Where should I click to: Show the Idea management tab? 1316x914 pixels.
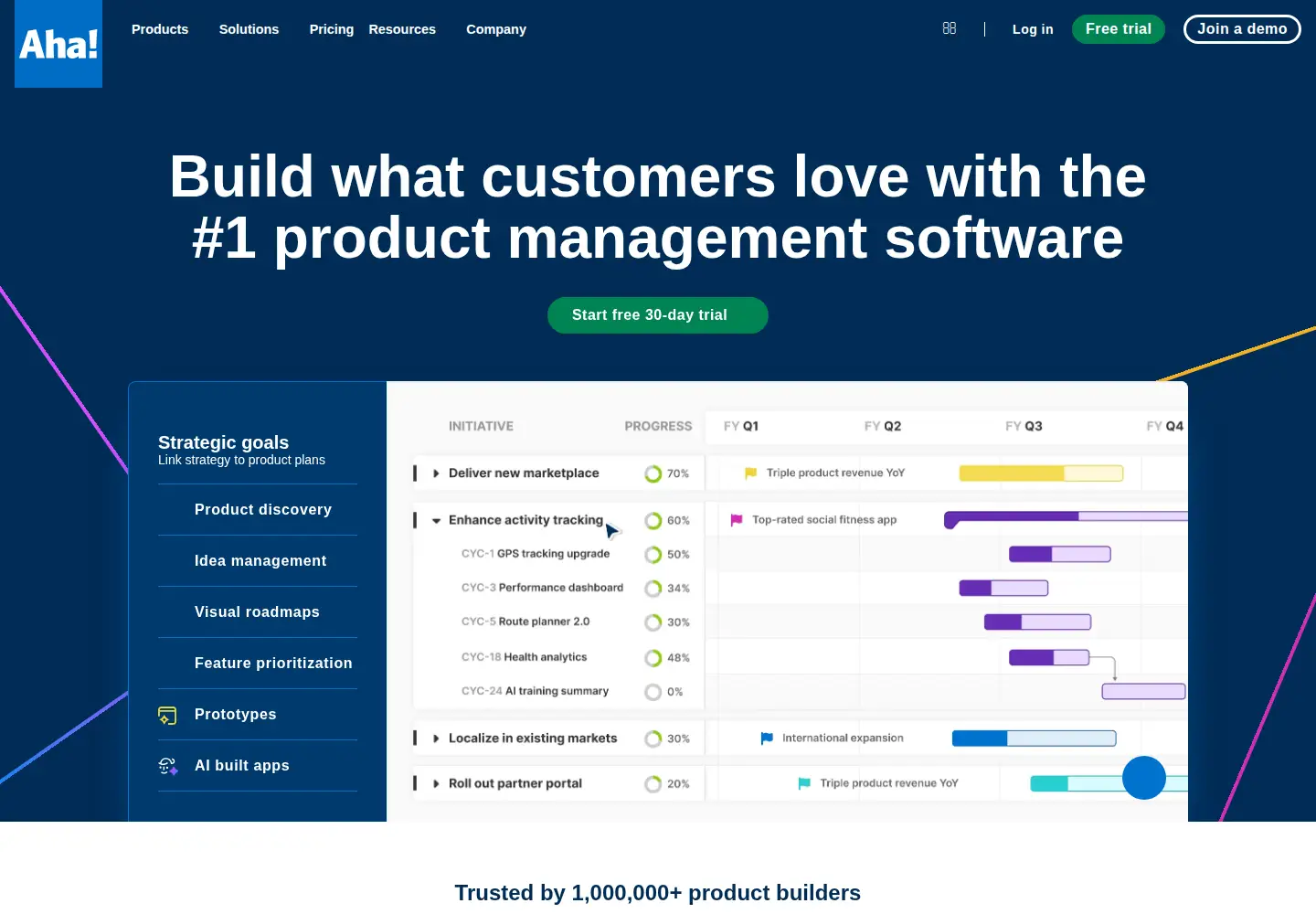click(x=258, y=561)
